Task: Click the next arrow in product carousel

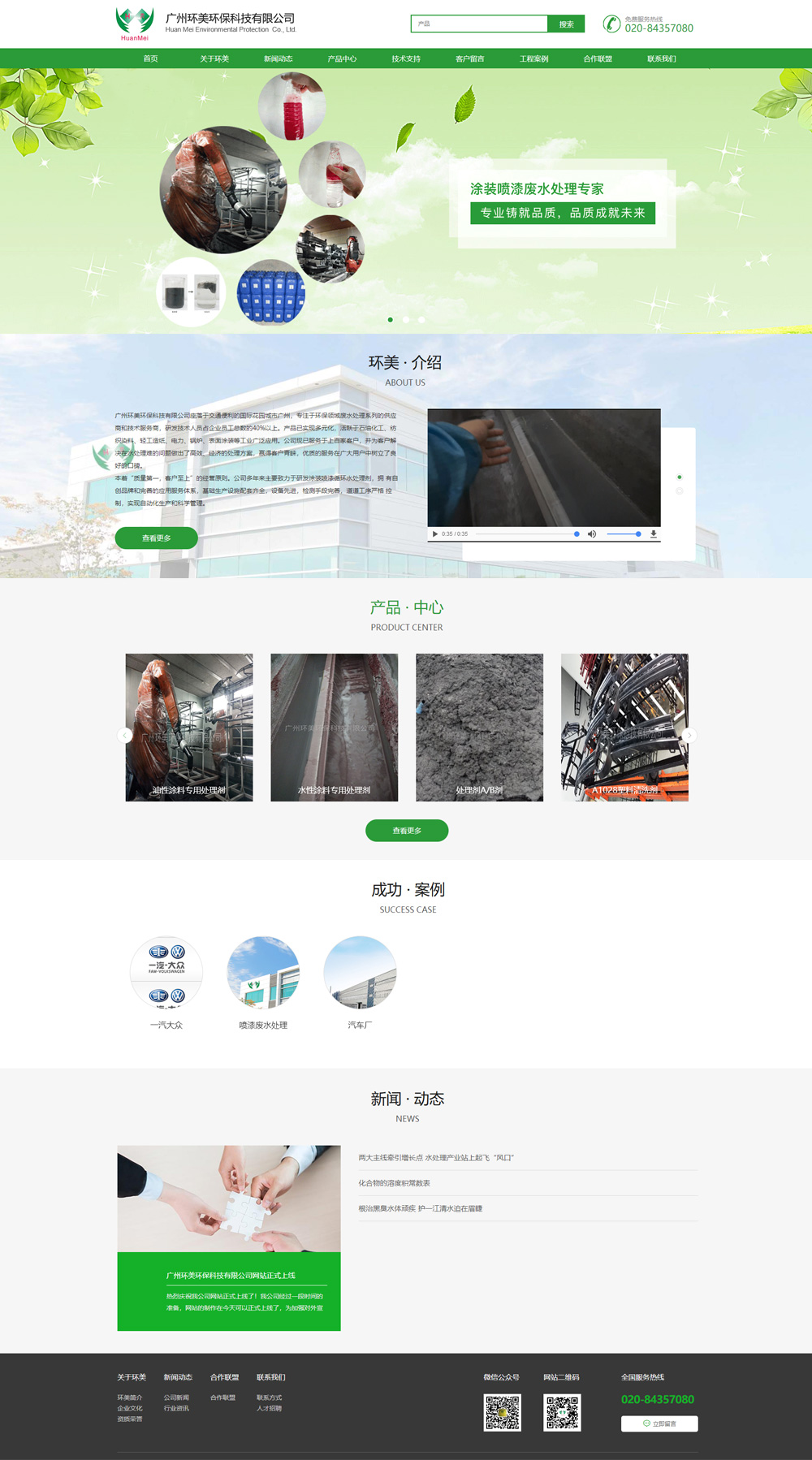Action: click(689, 736)
